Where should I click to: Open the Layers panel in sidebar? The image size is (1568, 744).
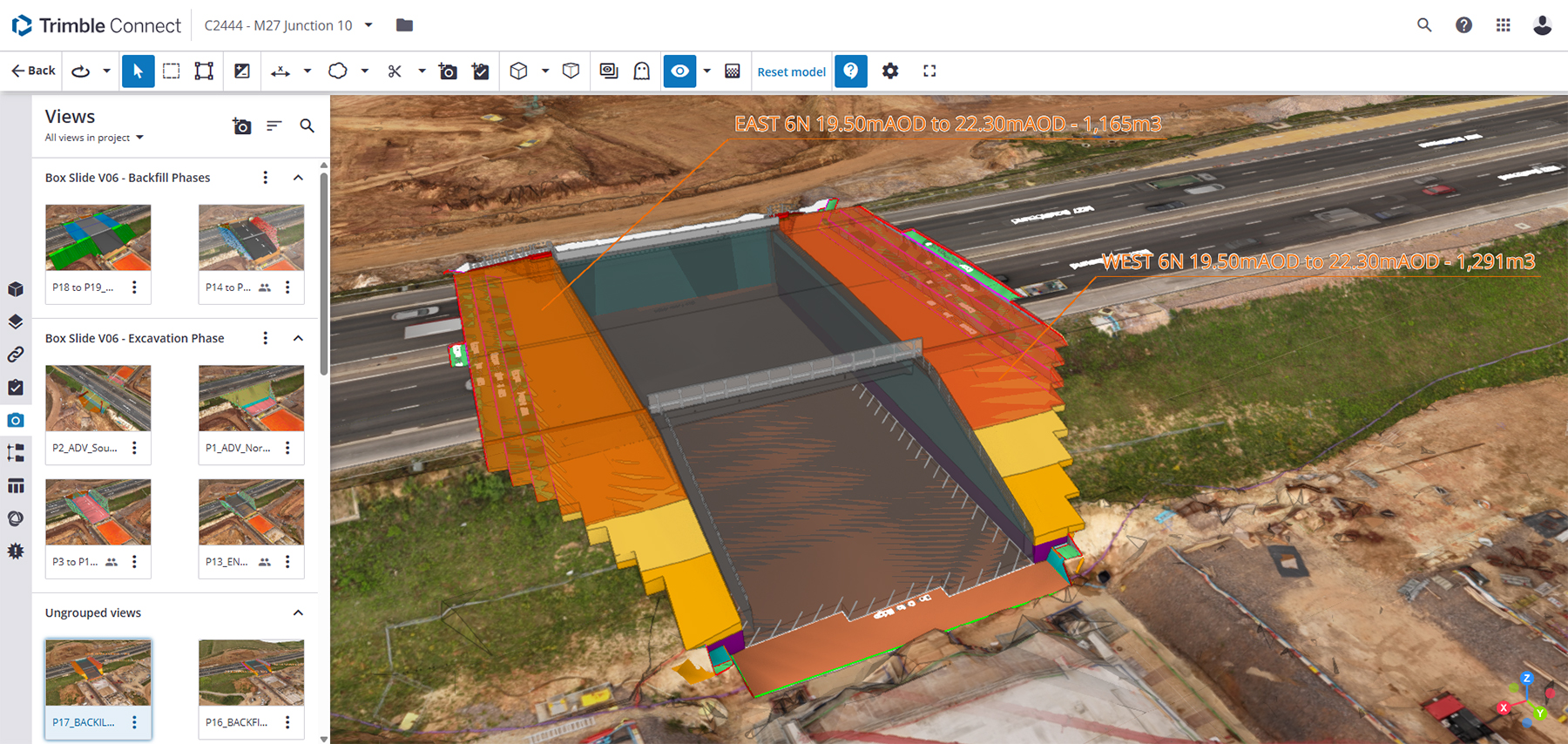[16, 321]
